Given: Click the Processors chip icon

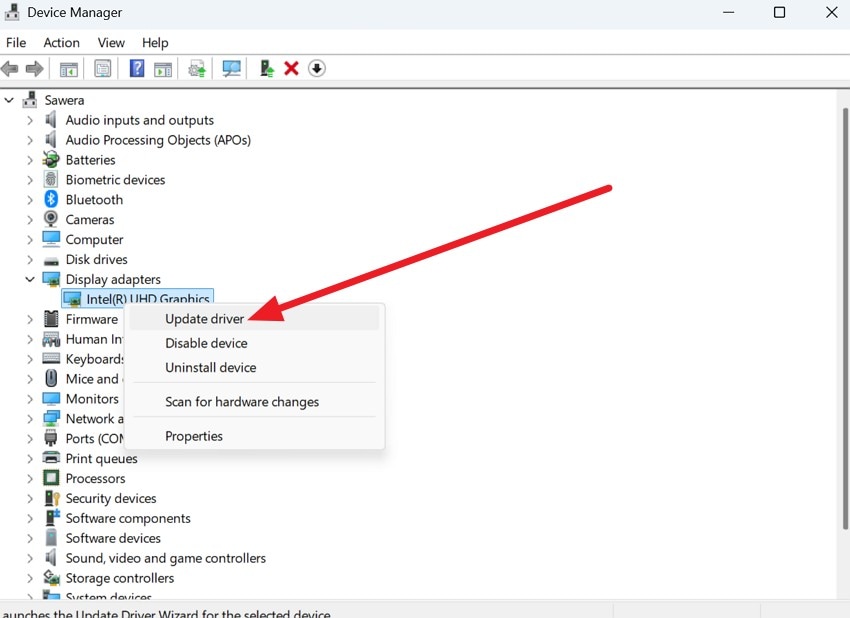Looking at the screenshot, I should 51,478.
